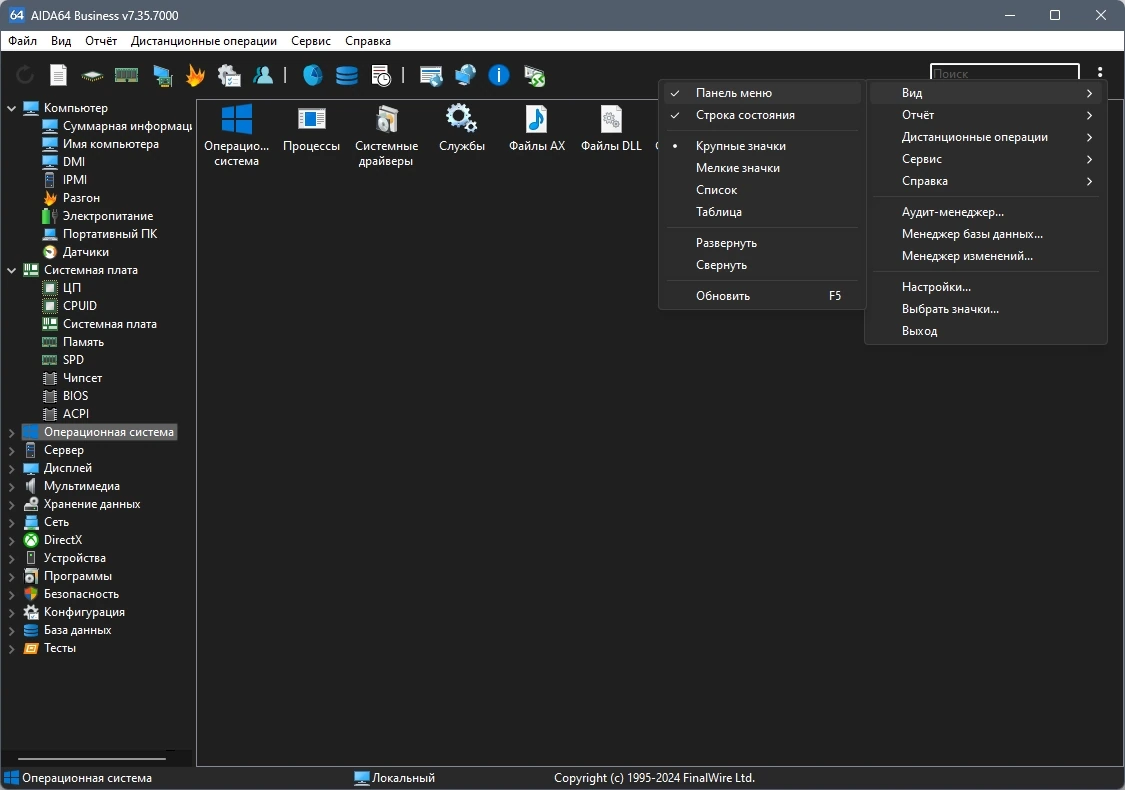Screen dimensions: 1125x790
Task: Click the Report document icon in toolbar
Action: click(58, 75)
